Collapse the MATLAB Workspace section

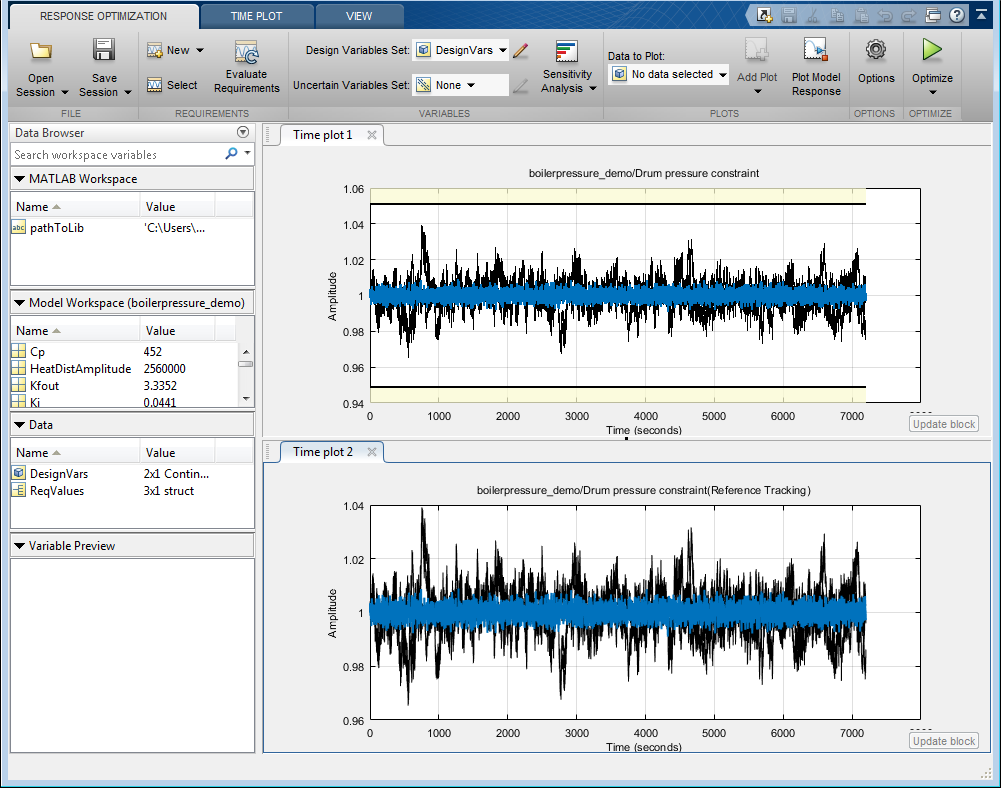19,179
